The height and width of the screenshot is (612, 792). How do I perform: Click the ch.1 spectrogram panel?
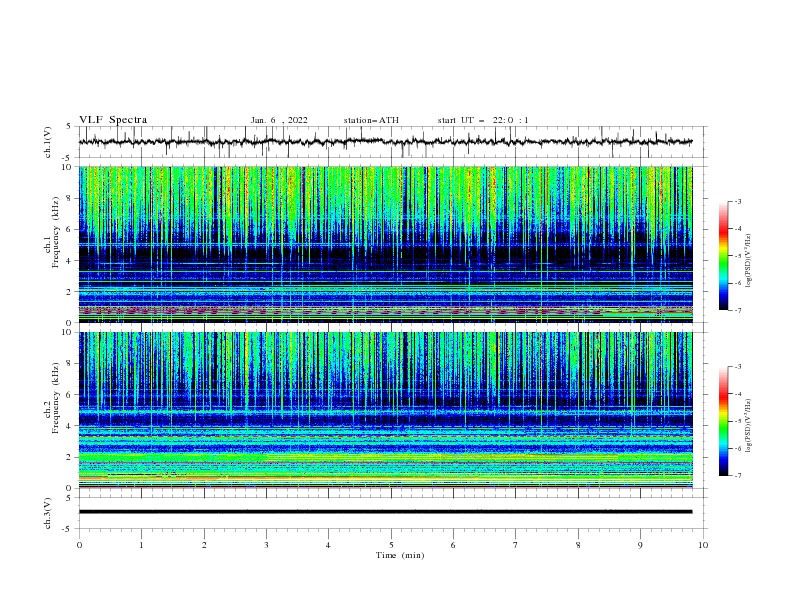385,244
